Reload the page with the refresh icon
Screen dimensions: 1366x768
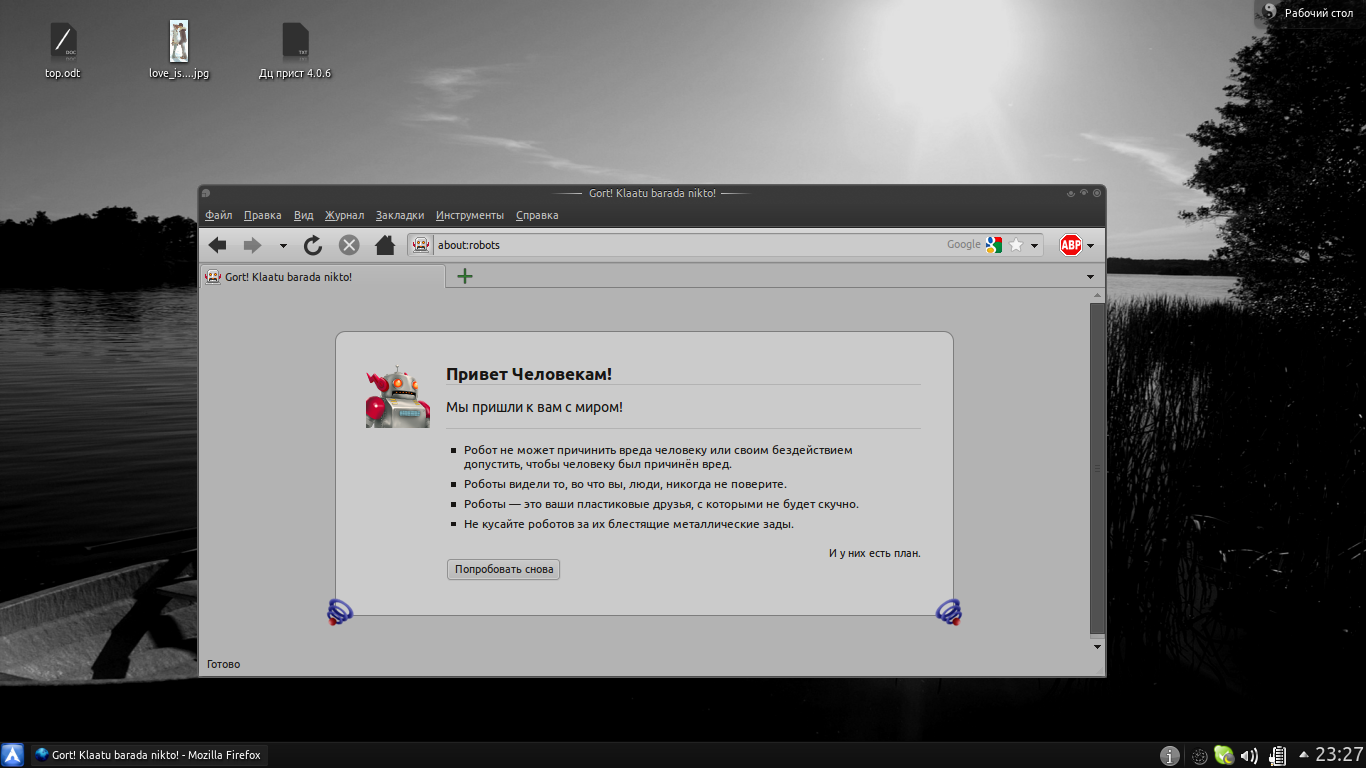[x=313, y=245]
